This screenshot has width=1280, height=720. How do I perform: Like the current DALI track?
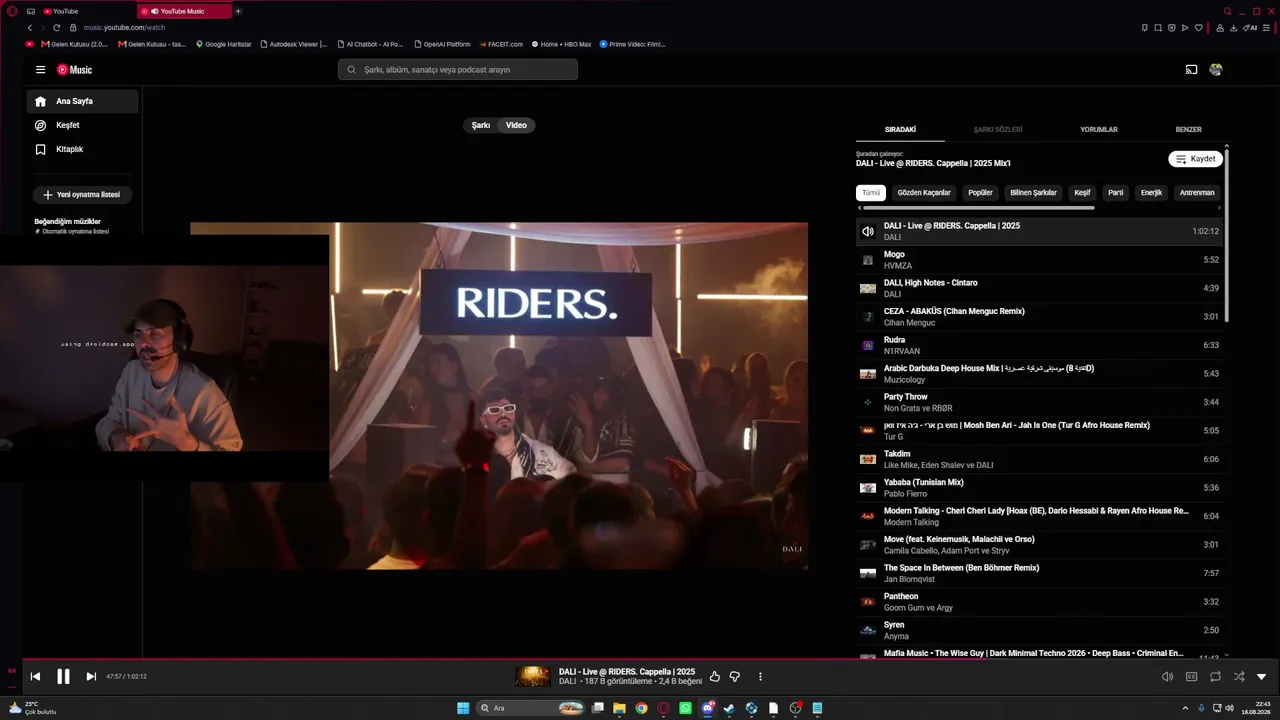pyautogui.click(x=715, y=677)
